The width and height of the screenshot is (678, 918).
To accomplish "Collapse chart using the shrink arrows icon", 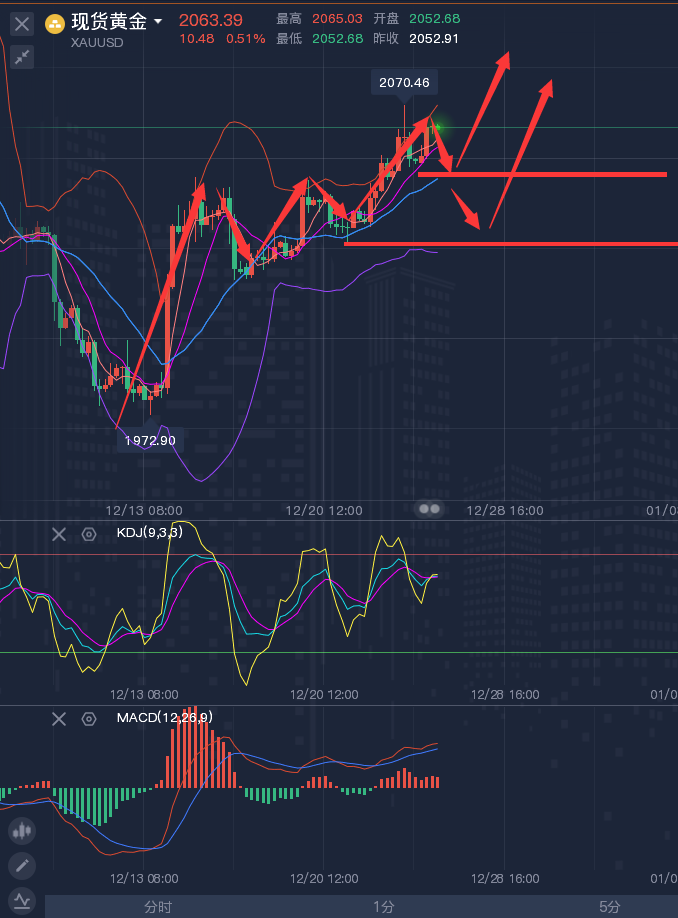I will (22, 57).
